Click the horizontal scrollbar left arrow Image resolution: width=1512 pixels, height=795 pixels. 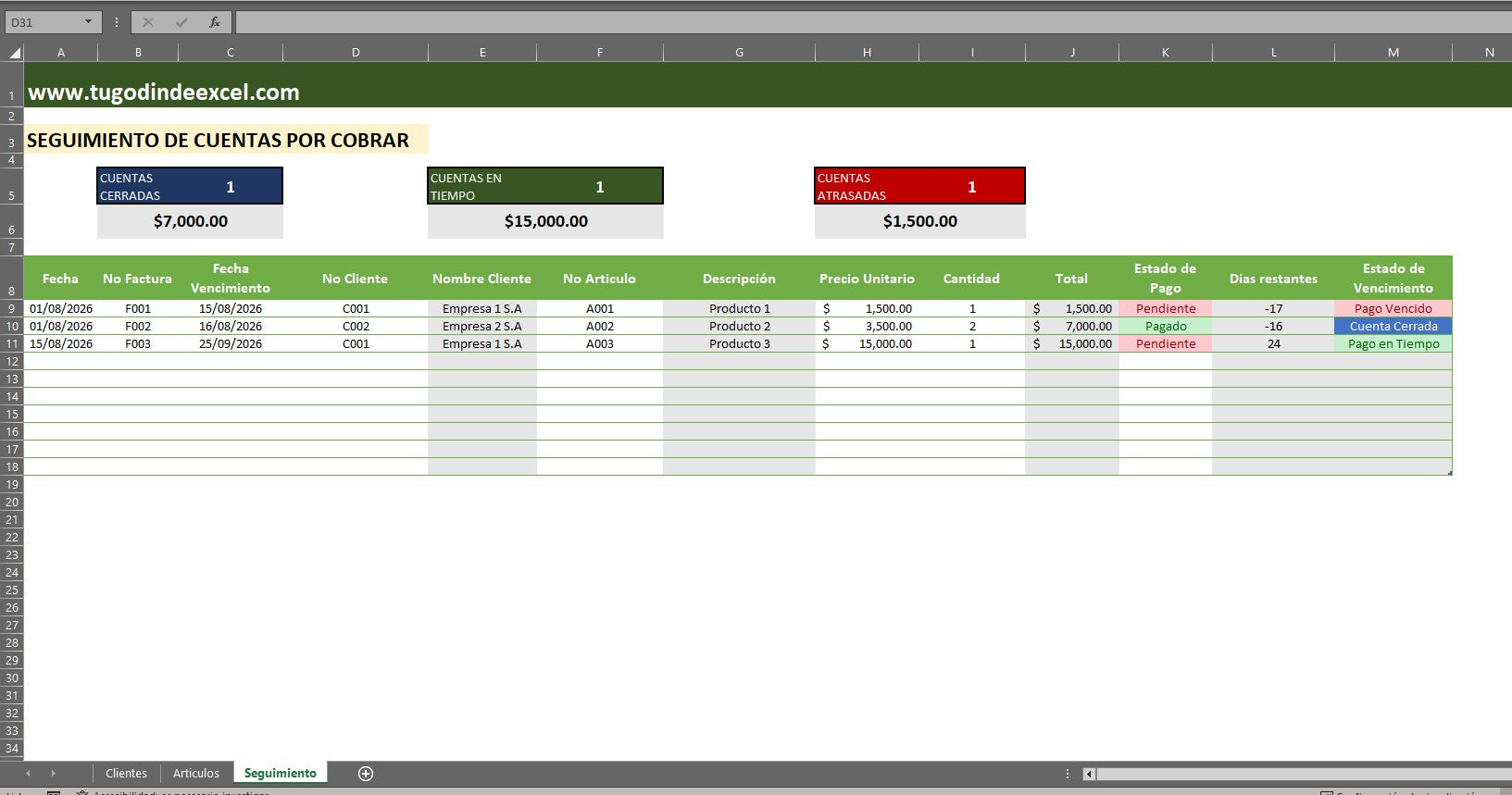[x=1089, y=774]
